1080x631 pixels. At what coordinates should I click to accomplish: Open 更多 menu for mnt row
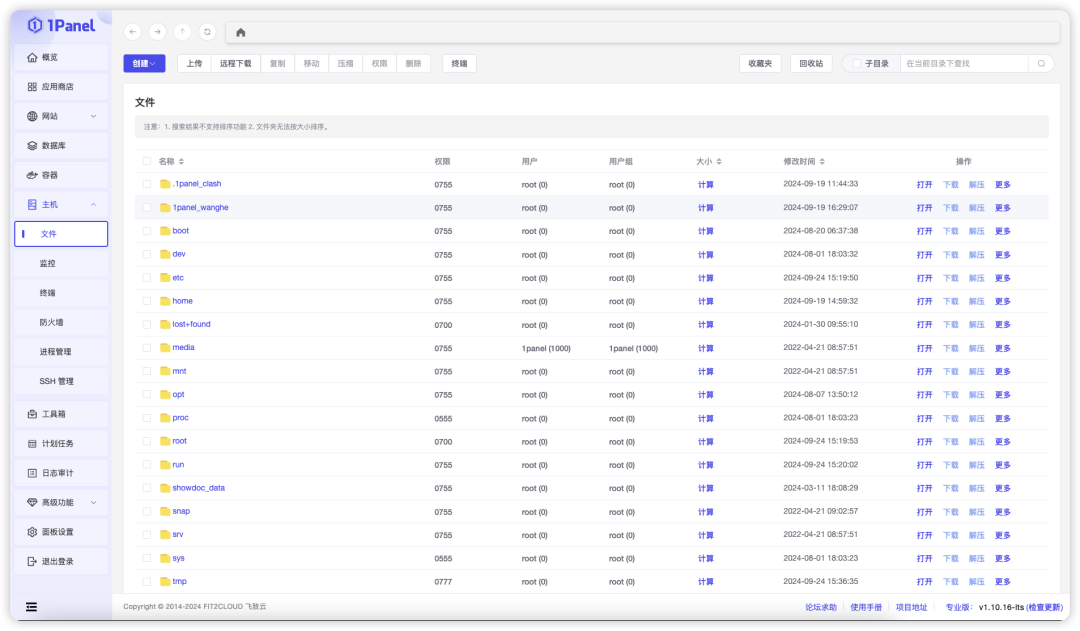point(1003,371)
